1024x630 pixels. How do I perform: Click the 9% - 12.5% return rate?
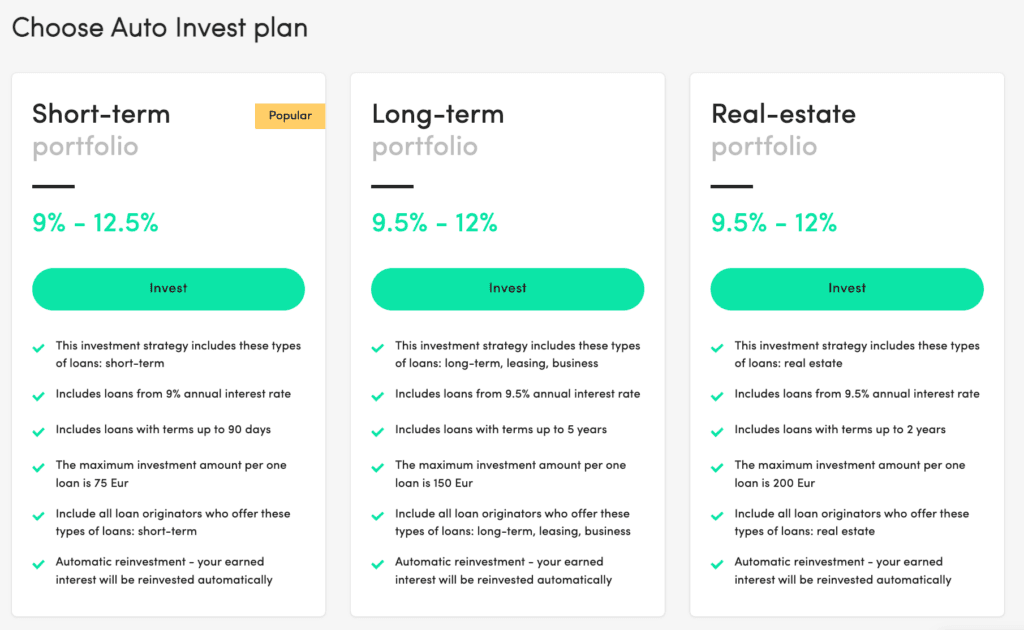pyautogui.click(x=95, y=223)
